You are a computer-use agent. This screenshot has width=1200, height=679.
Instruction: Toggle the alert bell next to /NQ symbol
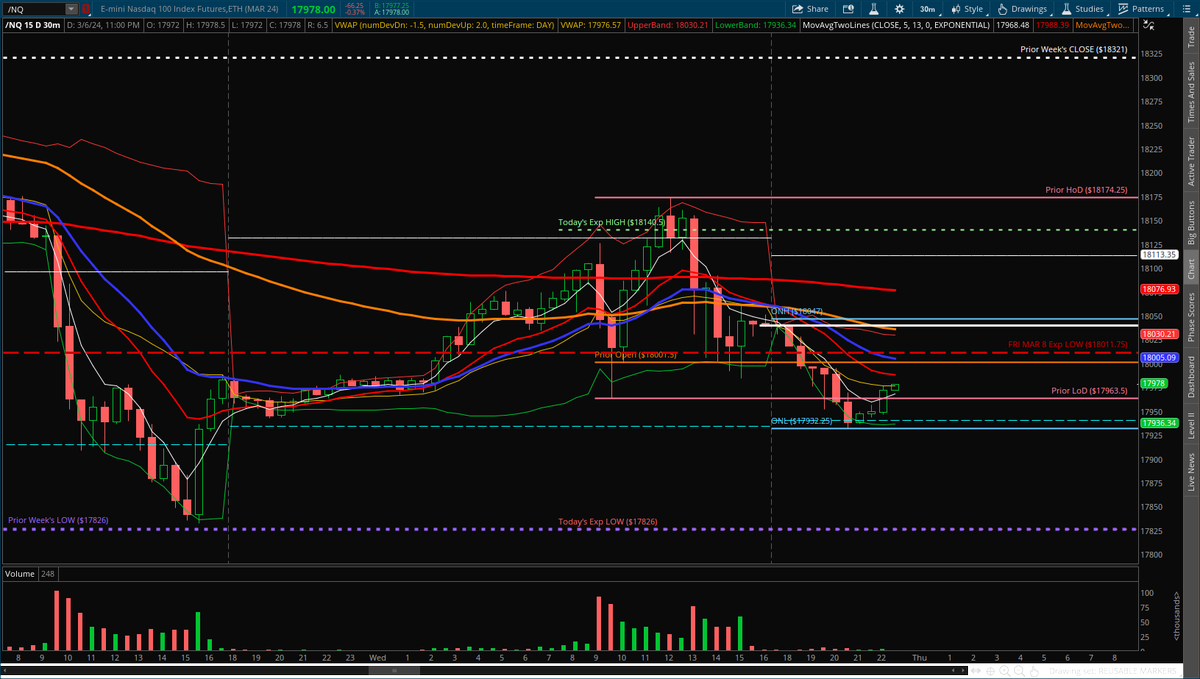(x=86, y=8)
